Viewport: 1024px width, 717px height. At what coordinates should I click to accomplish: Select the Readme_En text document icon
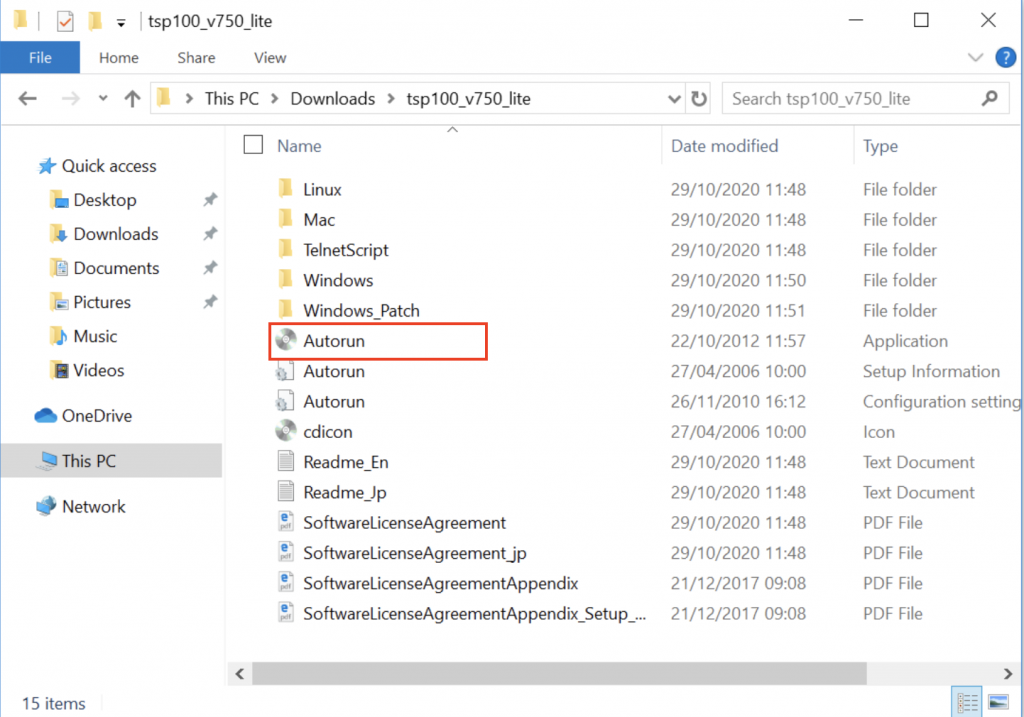[x=285, y=462]
